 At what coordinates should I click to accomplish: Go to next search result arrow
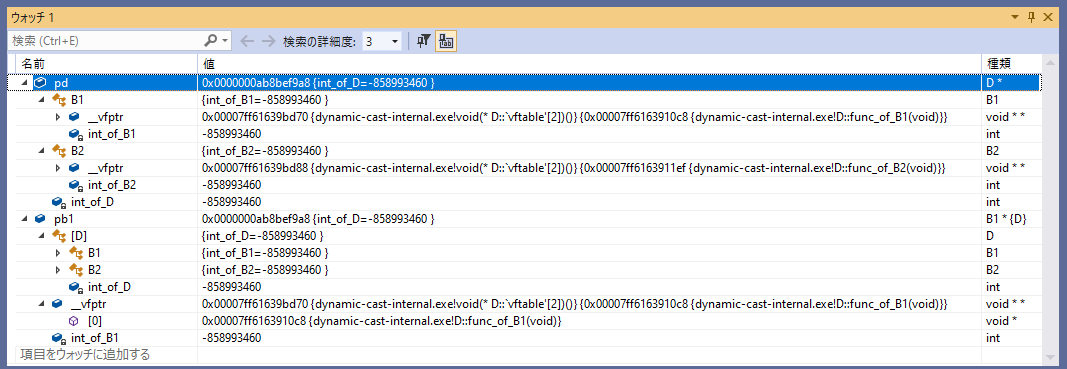pos(269,41)
